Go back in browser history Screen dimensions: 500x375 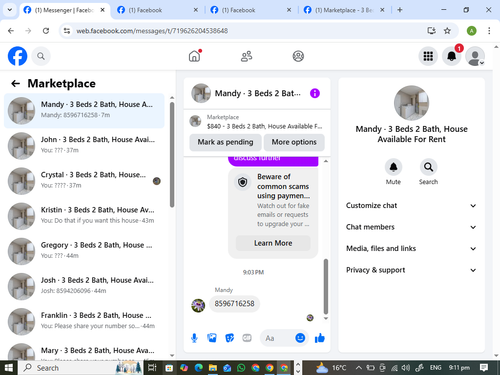coord(11,31)
